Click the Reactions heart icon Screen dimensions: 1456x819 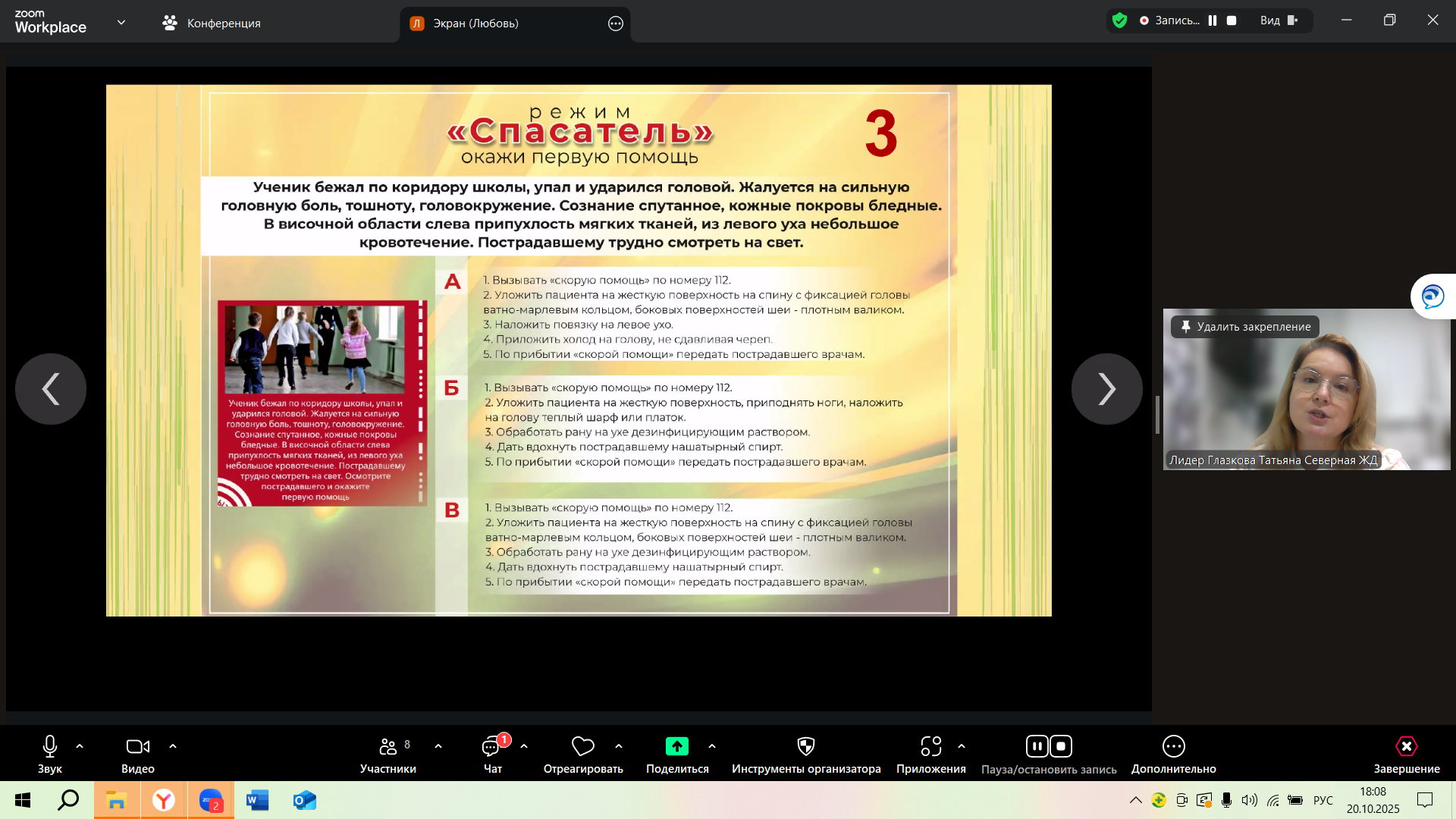tap(582, 747)
